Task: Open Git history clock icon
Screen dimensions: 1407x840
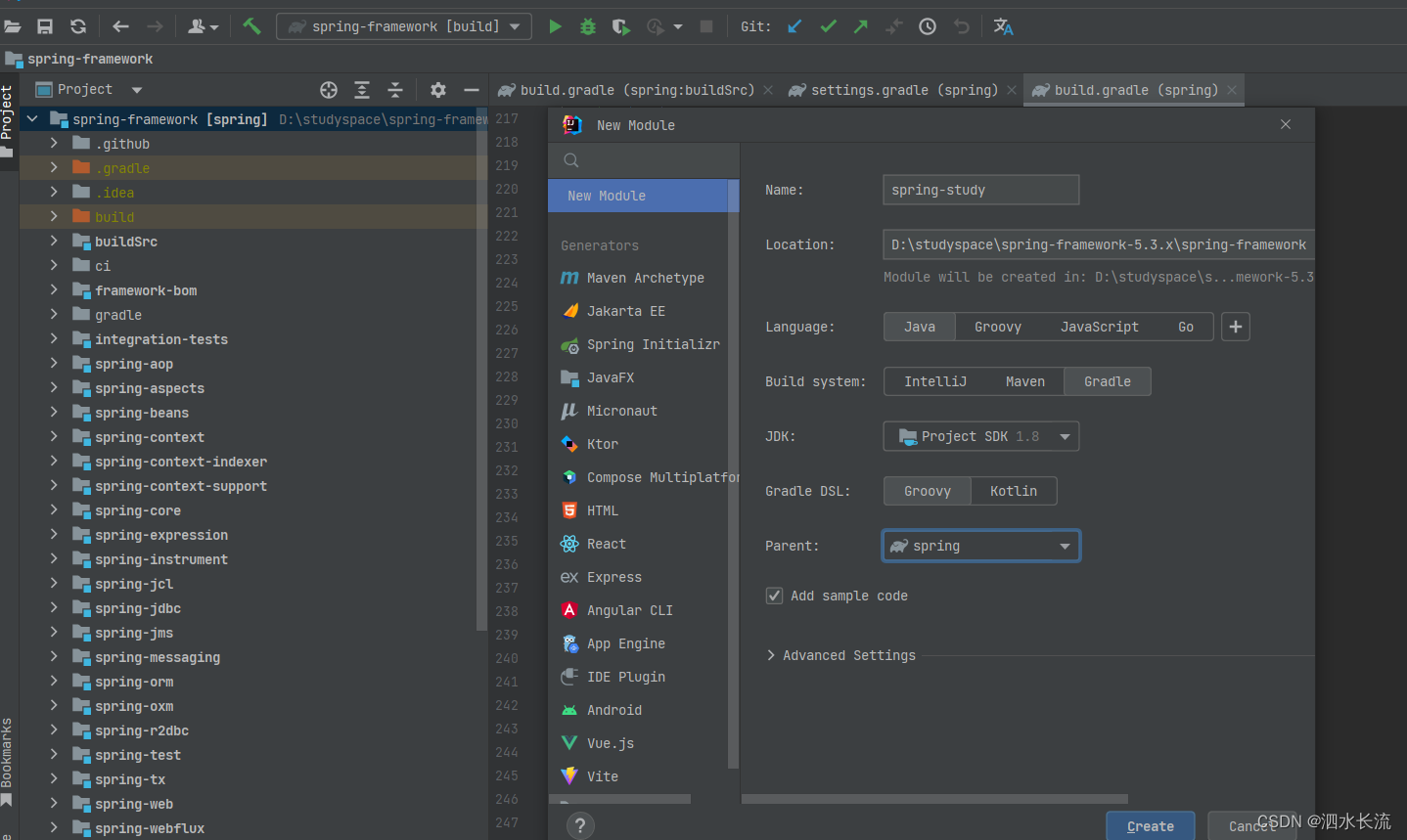Action: point(928,26)
